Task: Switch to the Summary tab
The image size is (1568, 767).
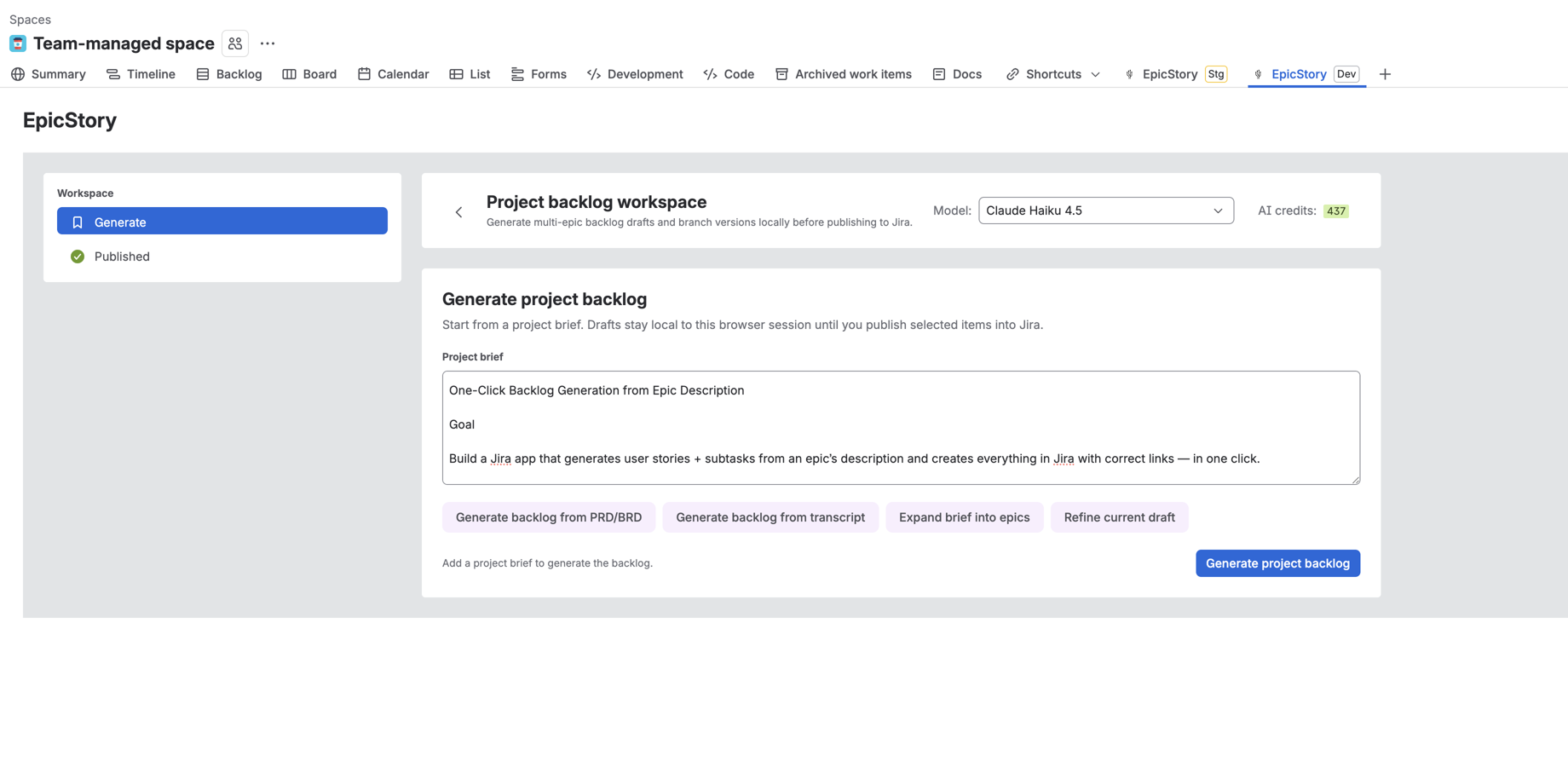Action: 49,74
